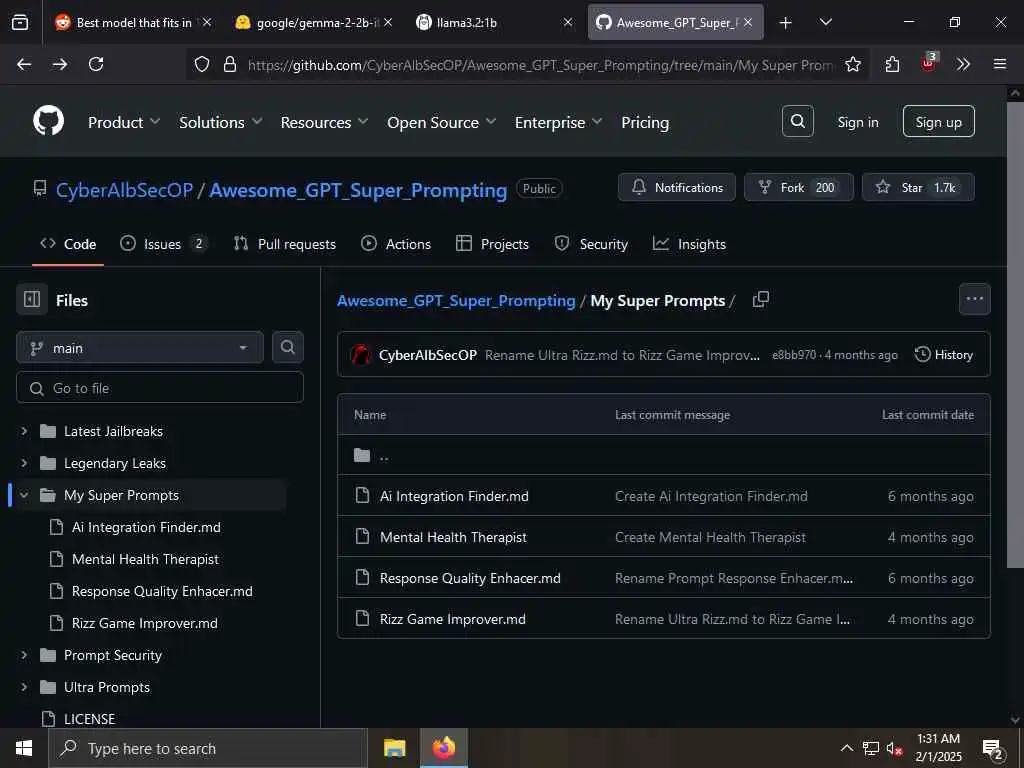The height and width of the screenshot is (768, 1024).
Task: Click the Sign up button
Action: pyautogui.click(x=938, y=121)
